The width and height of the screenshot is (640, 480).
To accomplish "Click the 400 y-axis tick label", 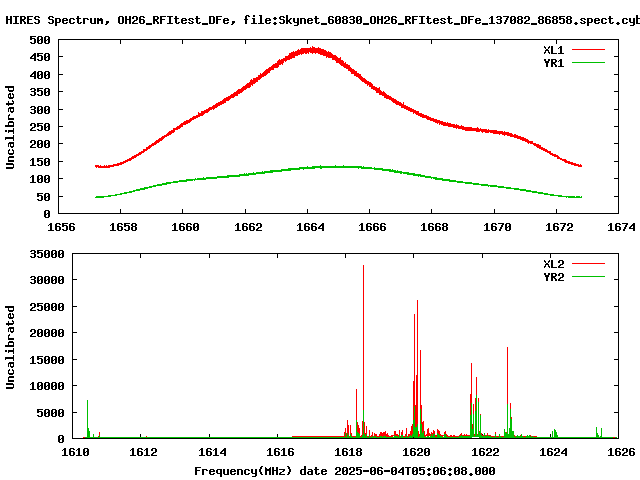I will click(x=40, y=75).
